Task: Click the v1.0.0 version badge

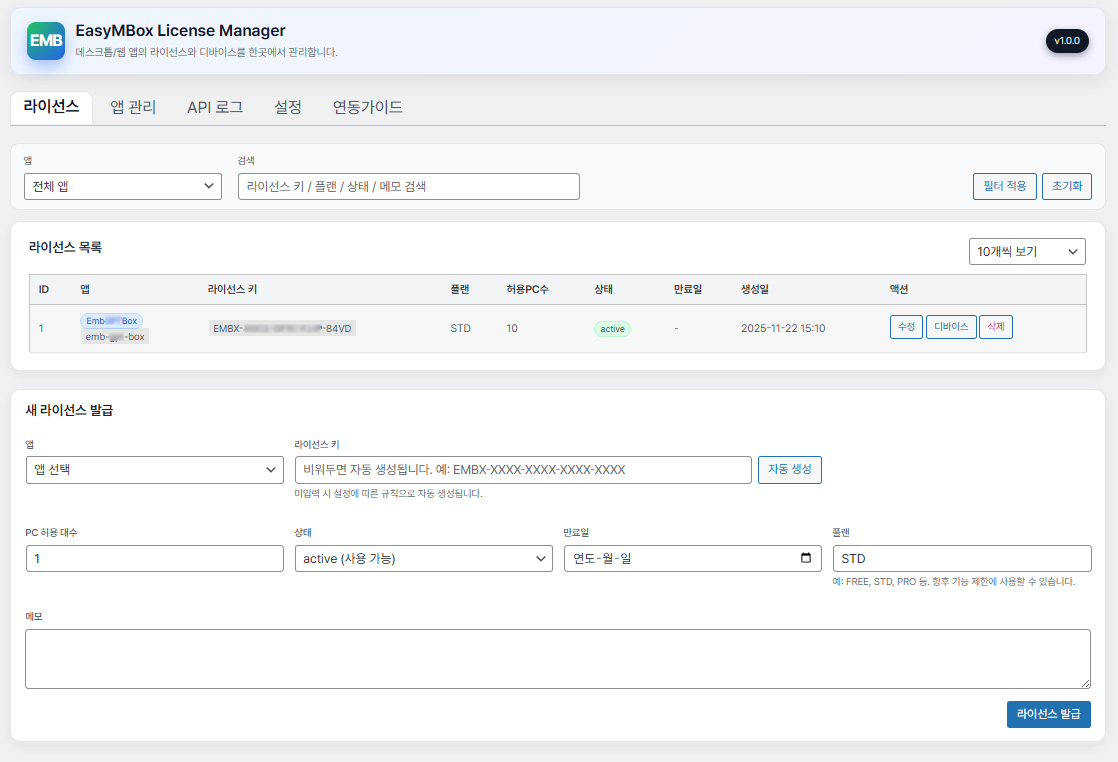Action: click(1067, 41)
